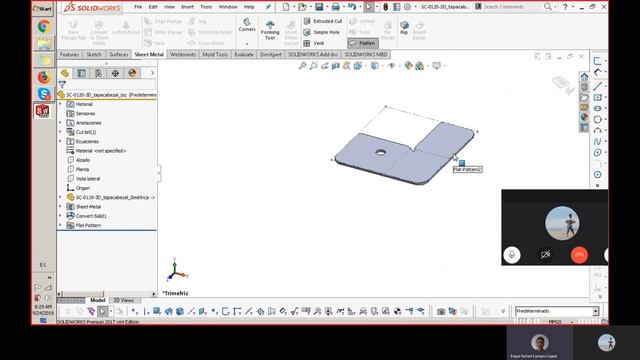Click the Vent tool
Viewport: 640px width, 360px height.
pos(314,43)
